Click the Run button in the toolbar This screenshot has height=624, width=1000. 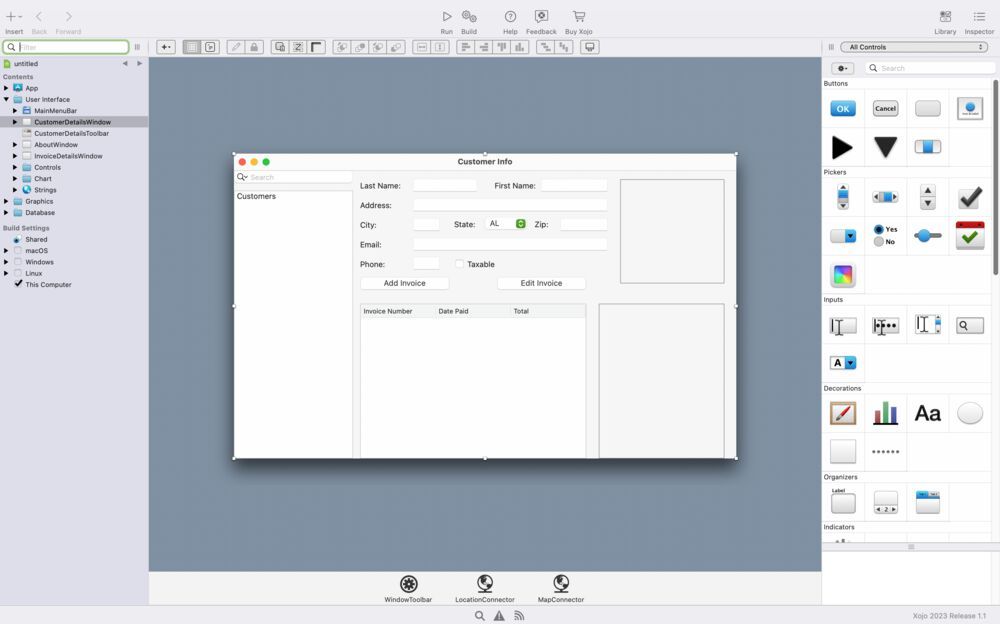[446, 17]
